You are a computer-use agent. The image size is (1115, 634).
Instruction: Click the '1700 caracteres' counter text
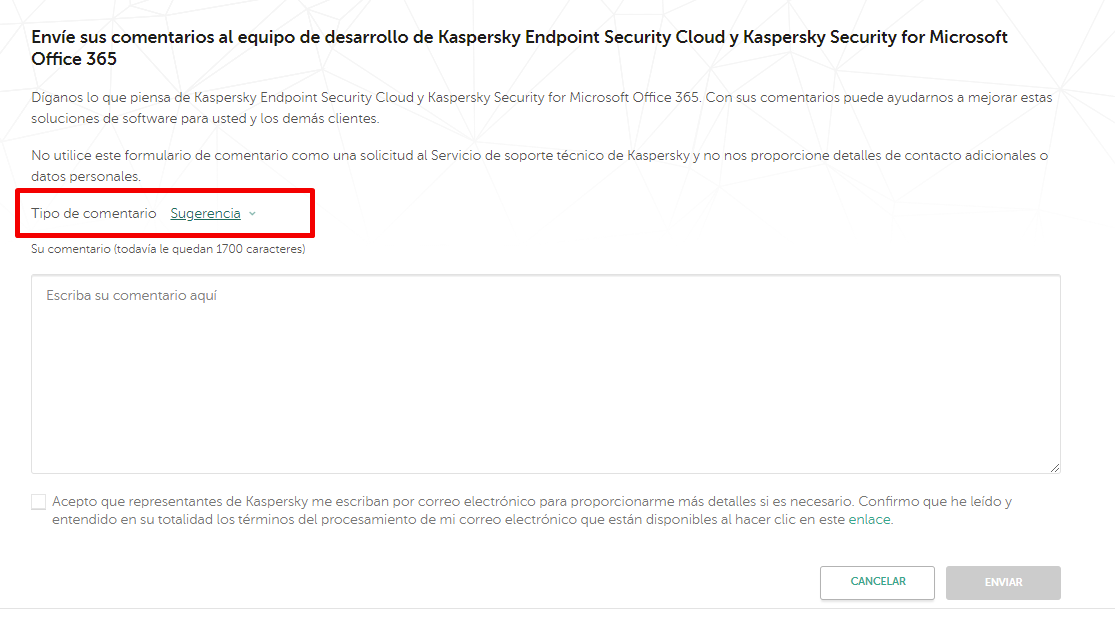click(x=272, y=249)
